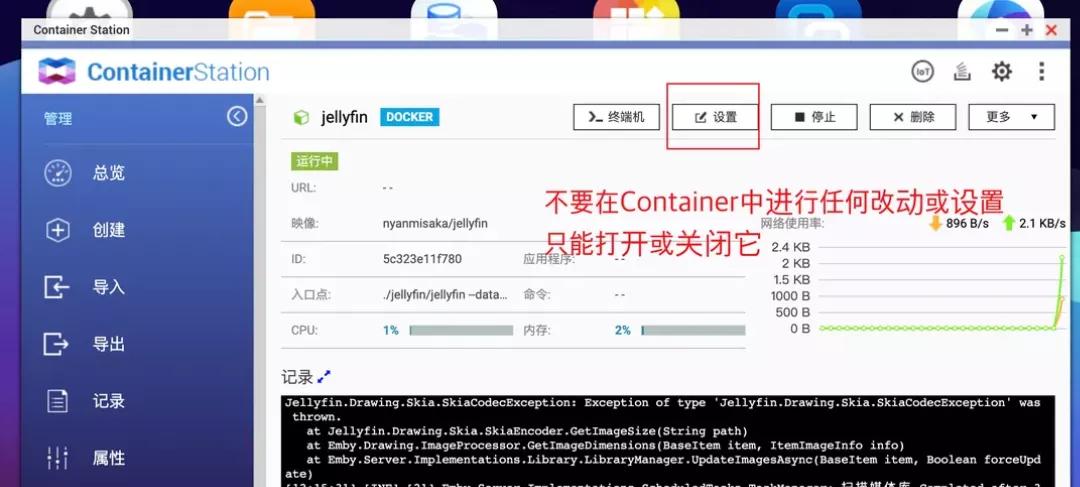Click the 设置 settings button

point(715,117)
